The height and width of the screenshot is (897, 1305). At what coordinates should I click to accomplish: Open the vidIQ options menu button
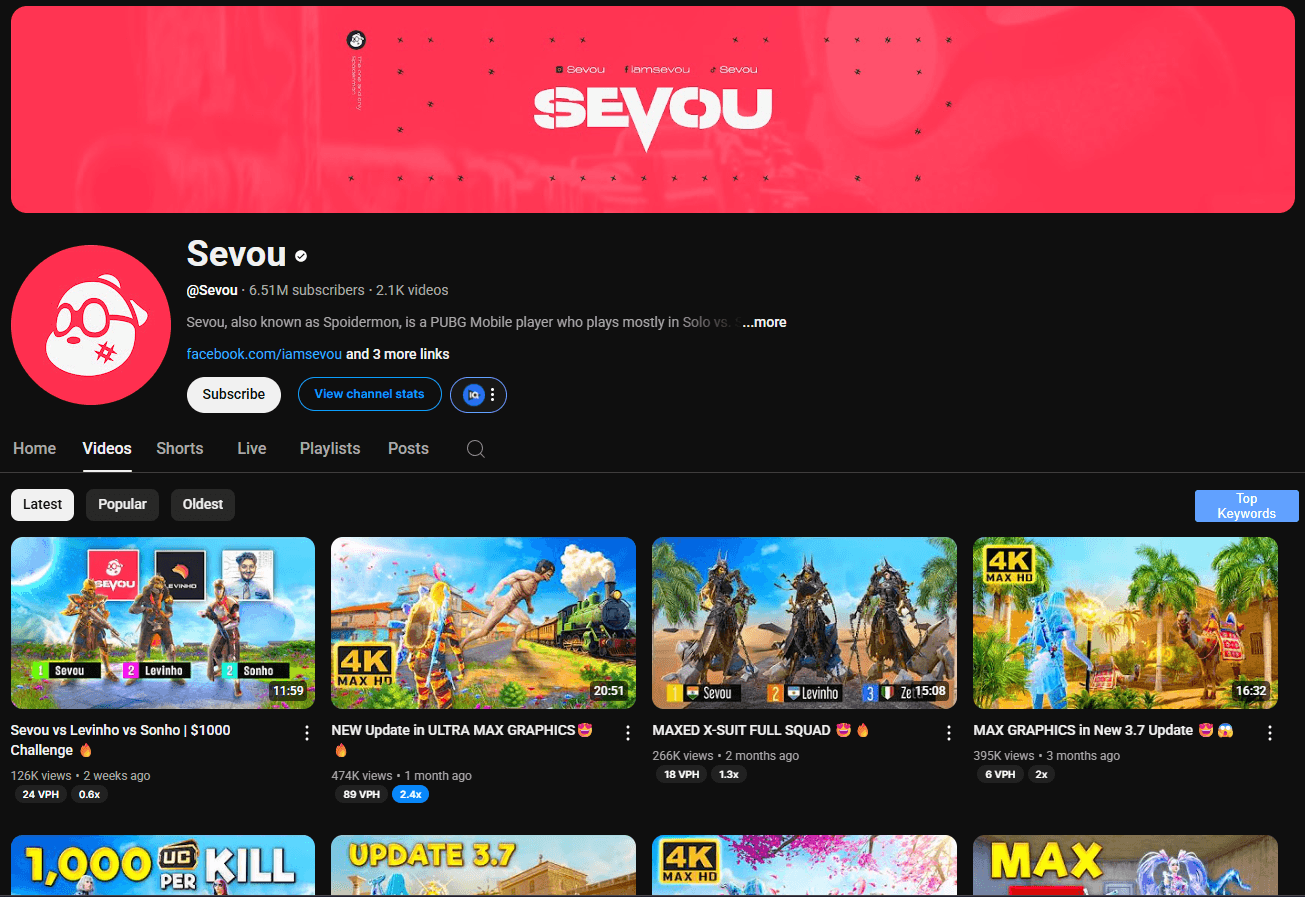[x=478, y=395]
